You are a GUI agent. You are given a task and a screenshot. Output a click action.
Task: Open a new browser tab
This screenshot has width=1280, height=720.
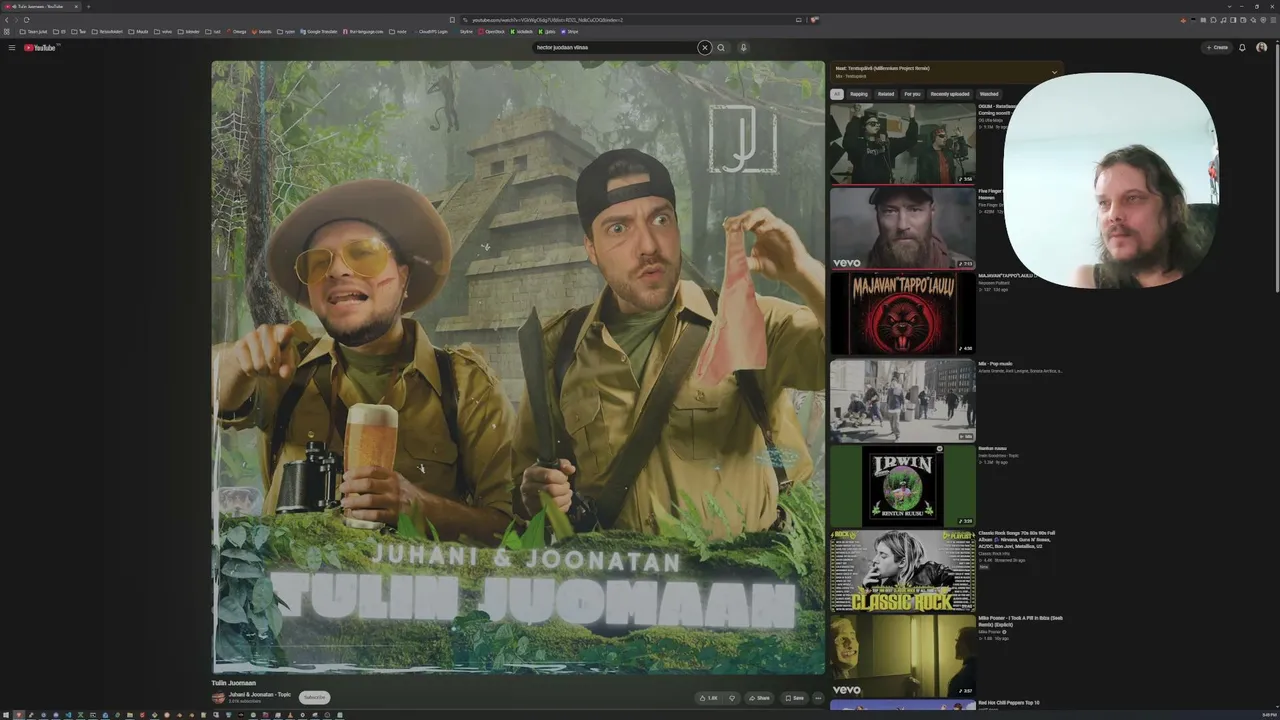(88, 6)
